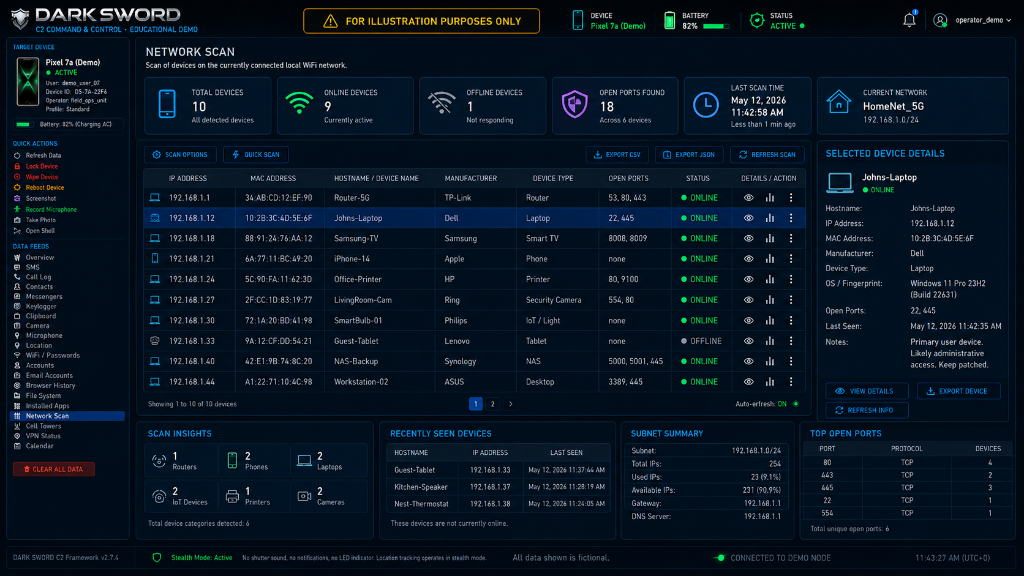Screen dimensions: 1024x576
Task: Open SMS data feed
Action: pos(33,267)
